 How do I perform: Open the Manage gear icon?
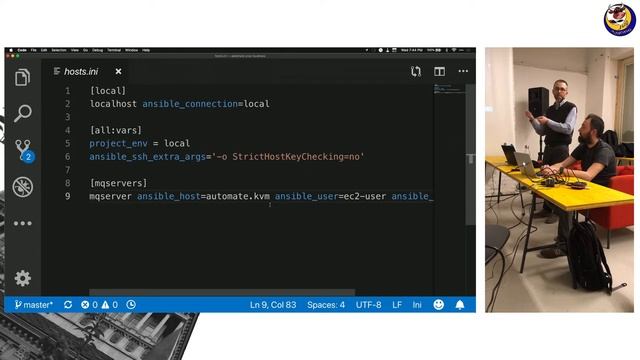click(x=22, y=278)
